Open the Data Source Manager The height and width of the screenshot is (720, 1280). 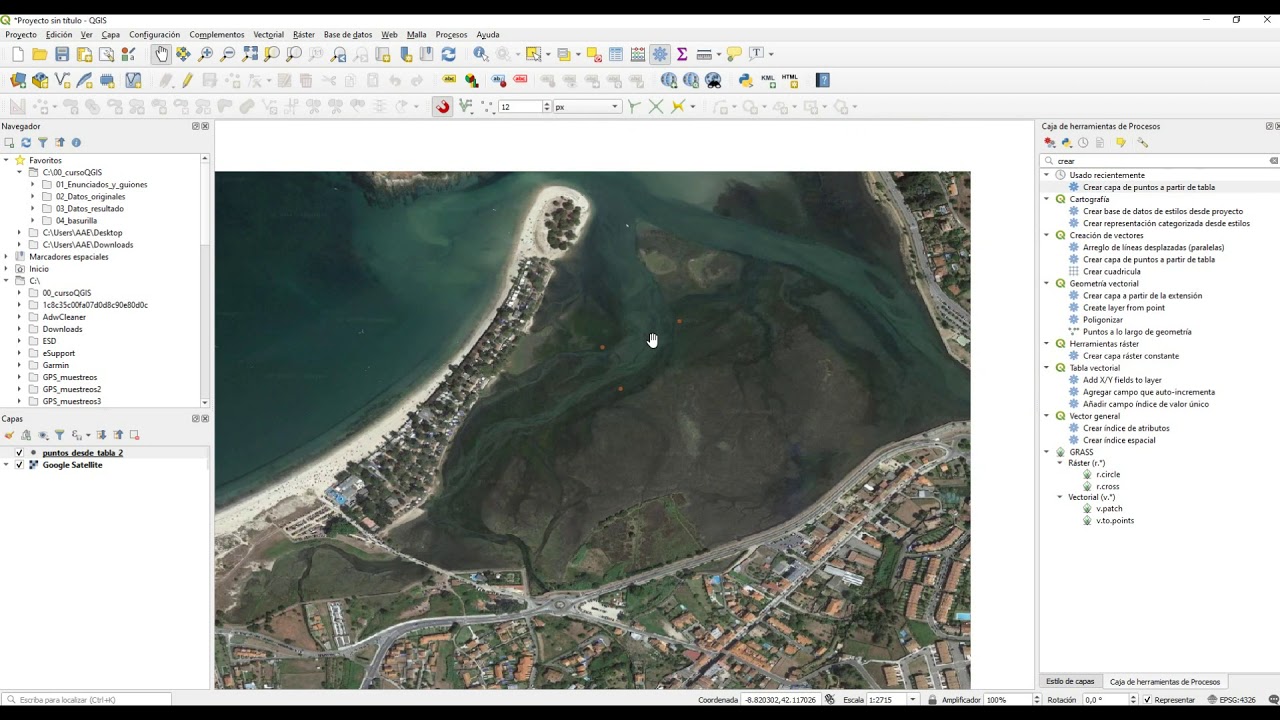(18, 80)
